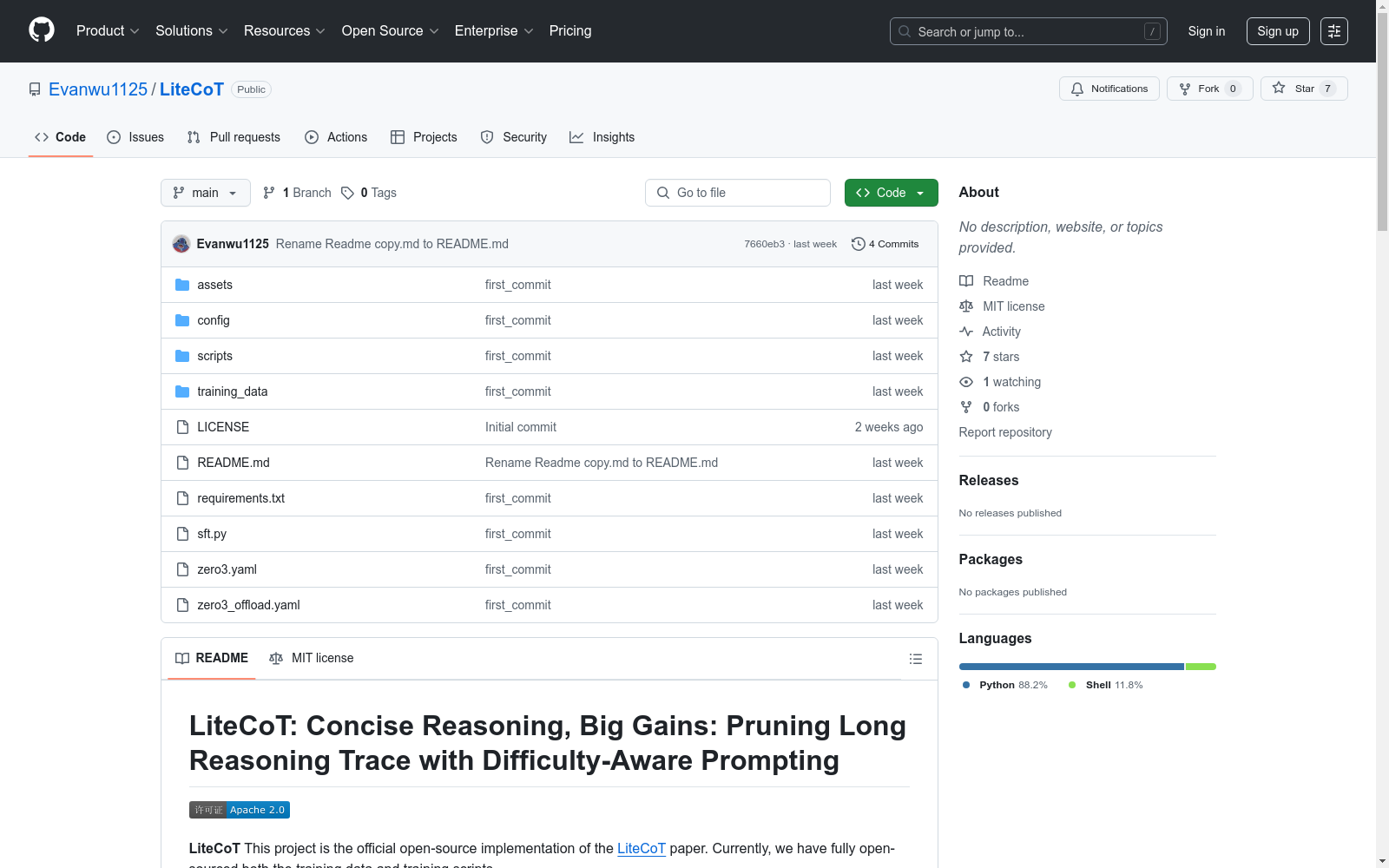Click the page vertical scrollbar thumb

pos(1382,122)
